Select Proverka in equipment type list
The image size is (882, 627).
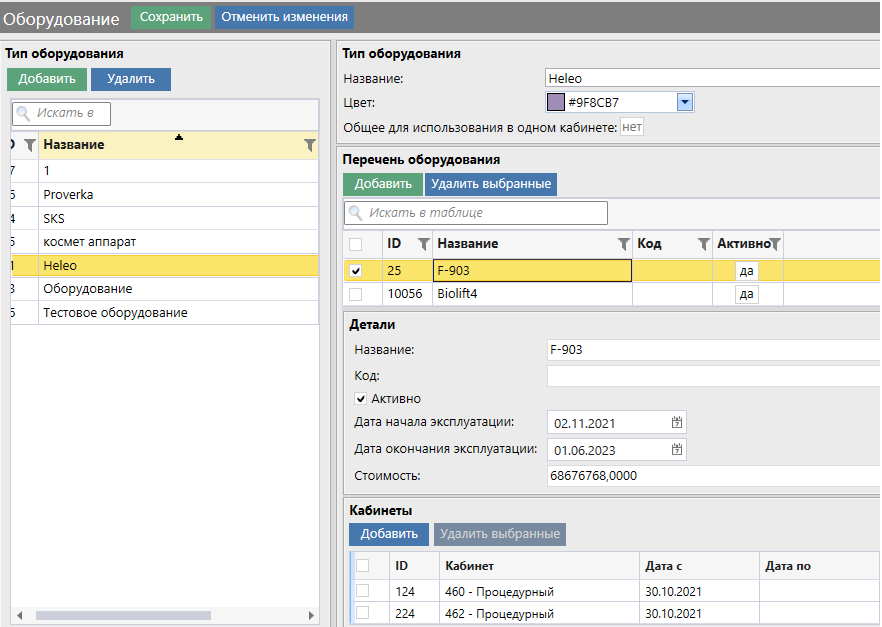(x=68, y=195)
